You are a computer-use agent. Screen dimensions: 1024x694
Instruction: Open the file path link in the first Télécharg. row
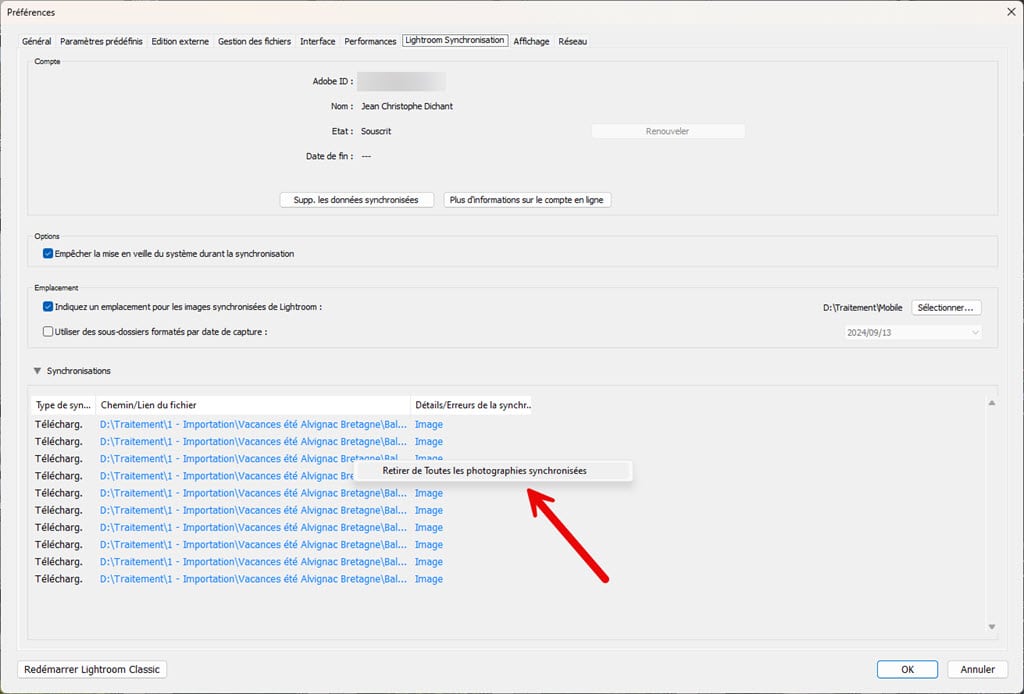pyautogui.click(x=253, y=424)
